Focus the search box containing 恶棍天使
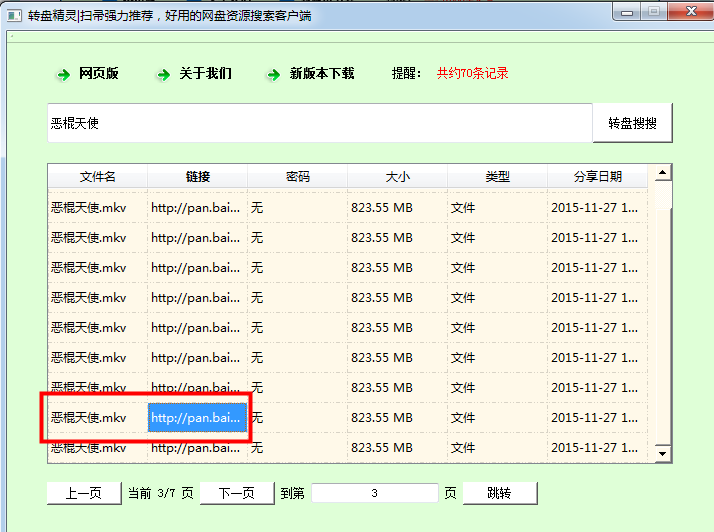Viewport: 714px width, 532px height. [320, 123]
